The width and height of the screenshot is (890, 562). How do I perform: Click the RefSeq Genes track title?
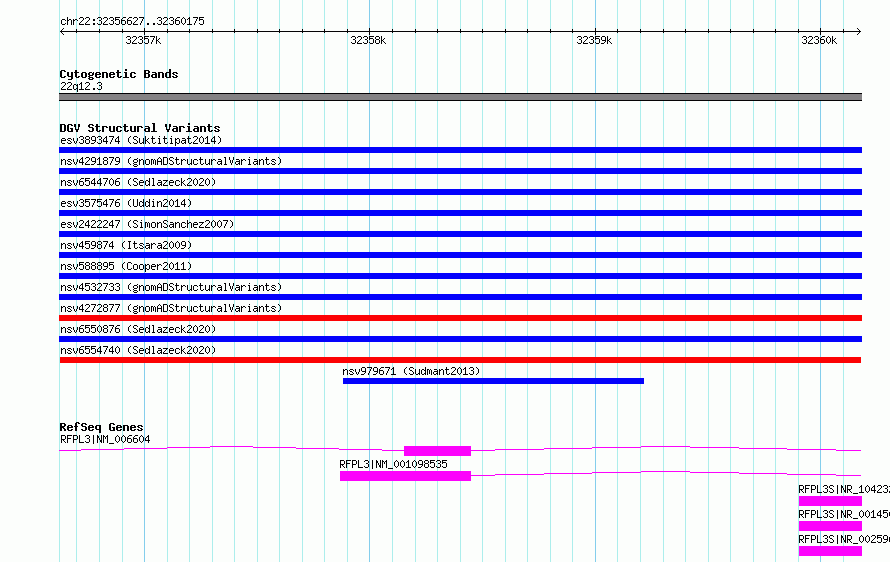(101, 427)
